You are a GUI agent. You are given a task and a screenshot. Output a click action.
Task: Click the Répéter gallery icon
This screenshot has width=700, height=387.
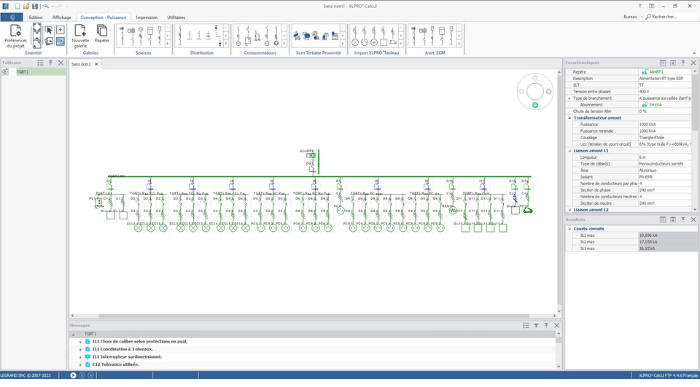pos(102,34)
